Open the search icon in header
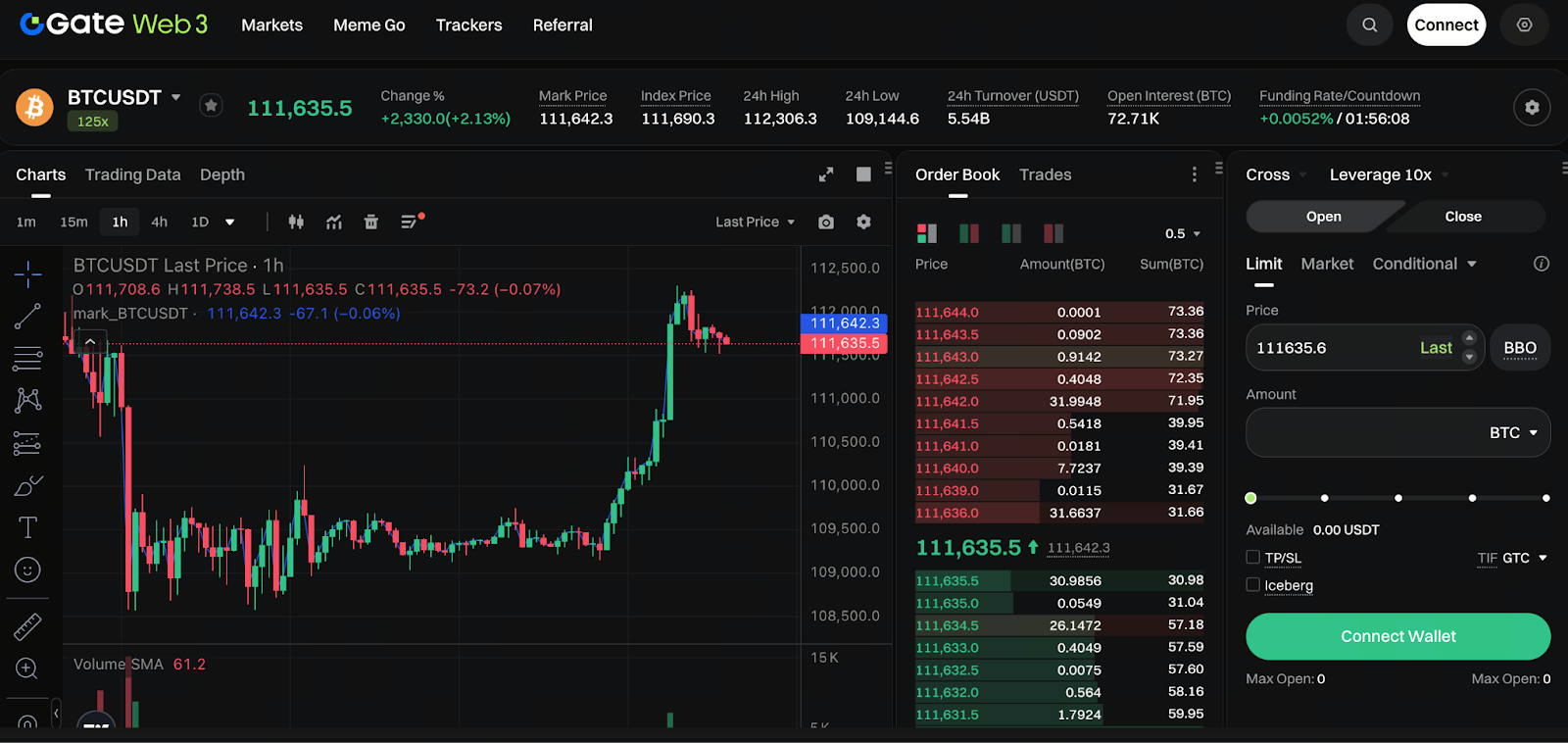Viewport: 1568px width, 743px height. (1369, 25)
